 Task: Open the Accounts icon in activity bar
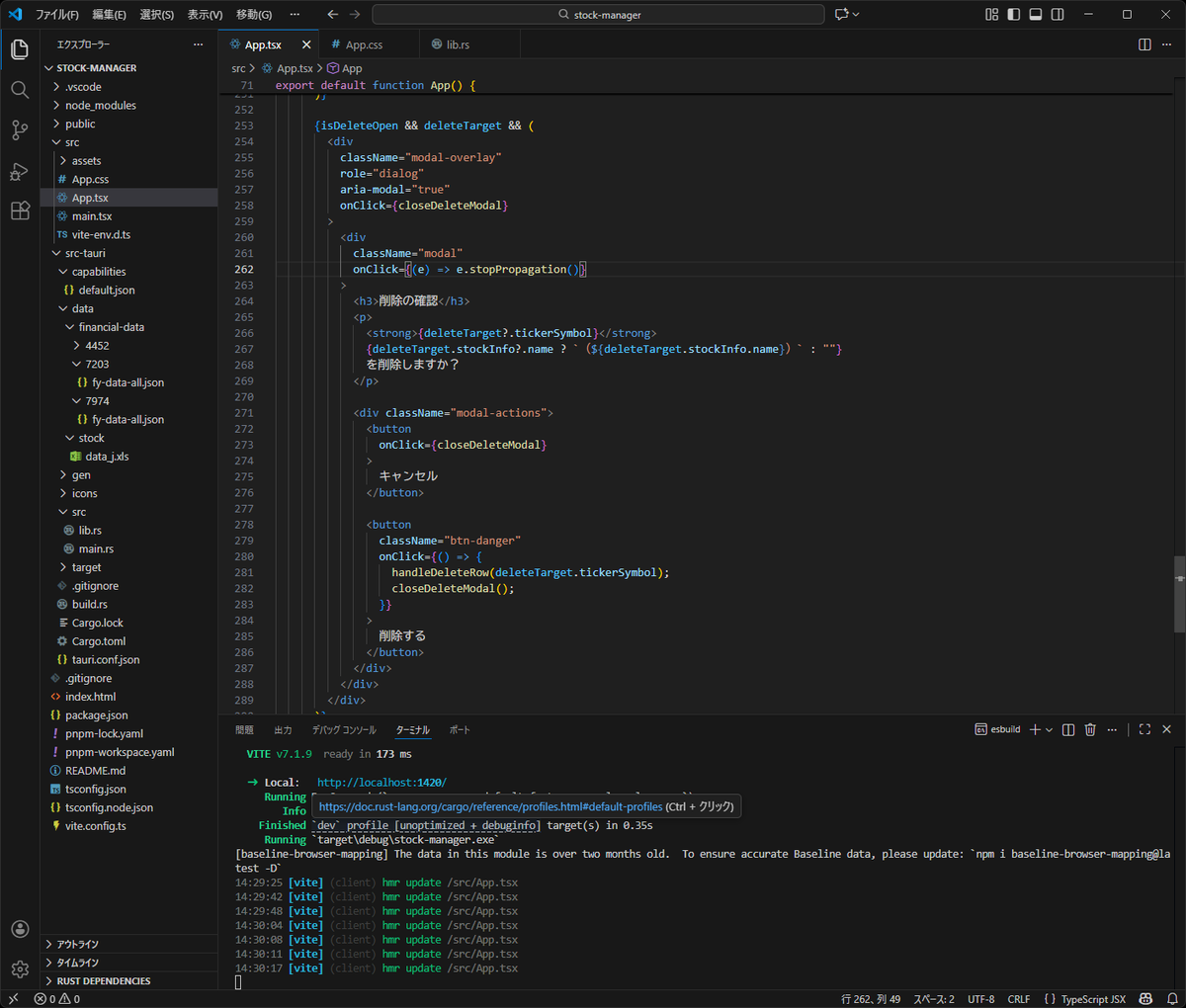pos(20,929)
